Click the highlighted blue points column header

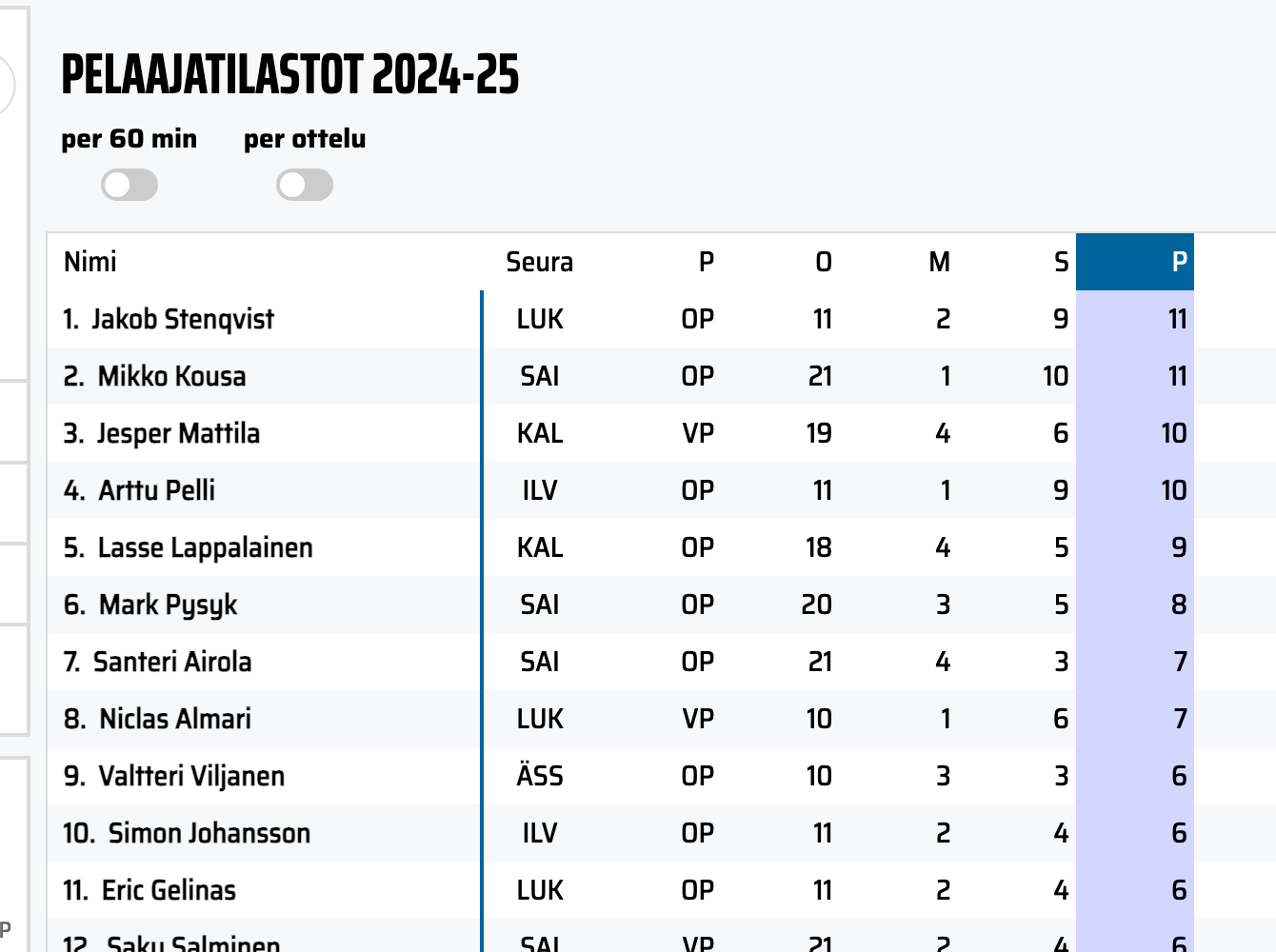pos(1179,262)
